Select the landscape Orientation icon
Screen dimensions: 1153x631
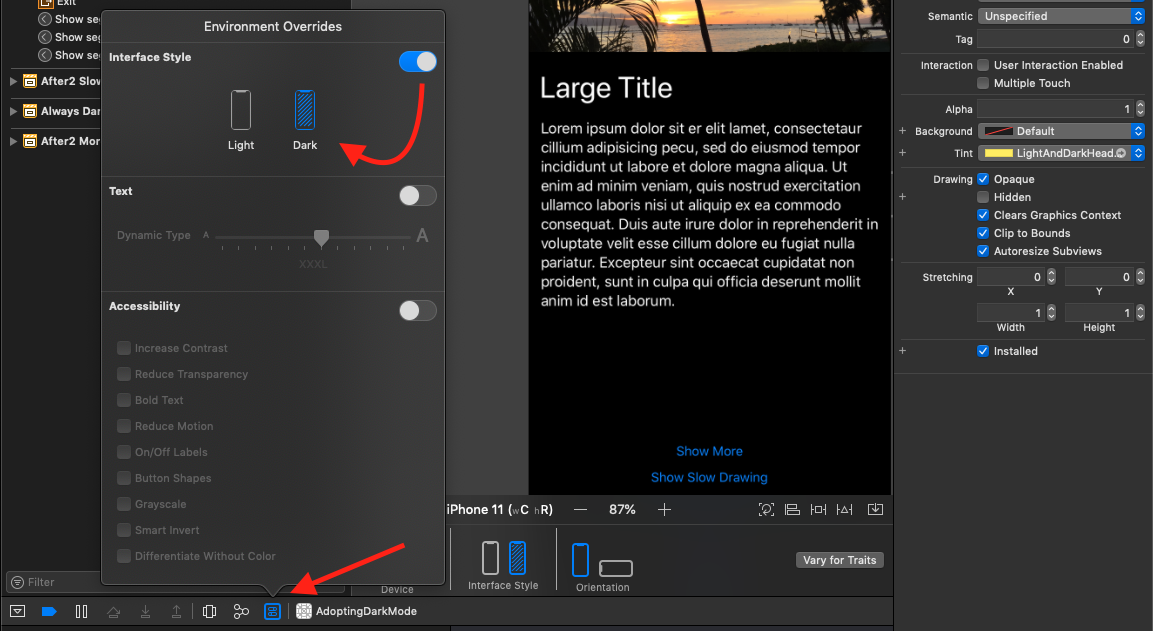tap(616, 566)
